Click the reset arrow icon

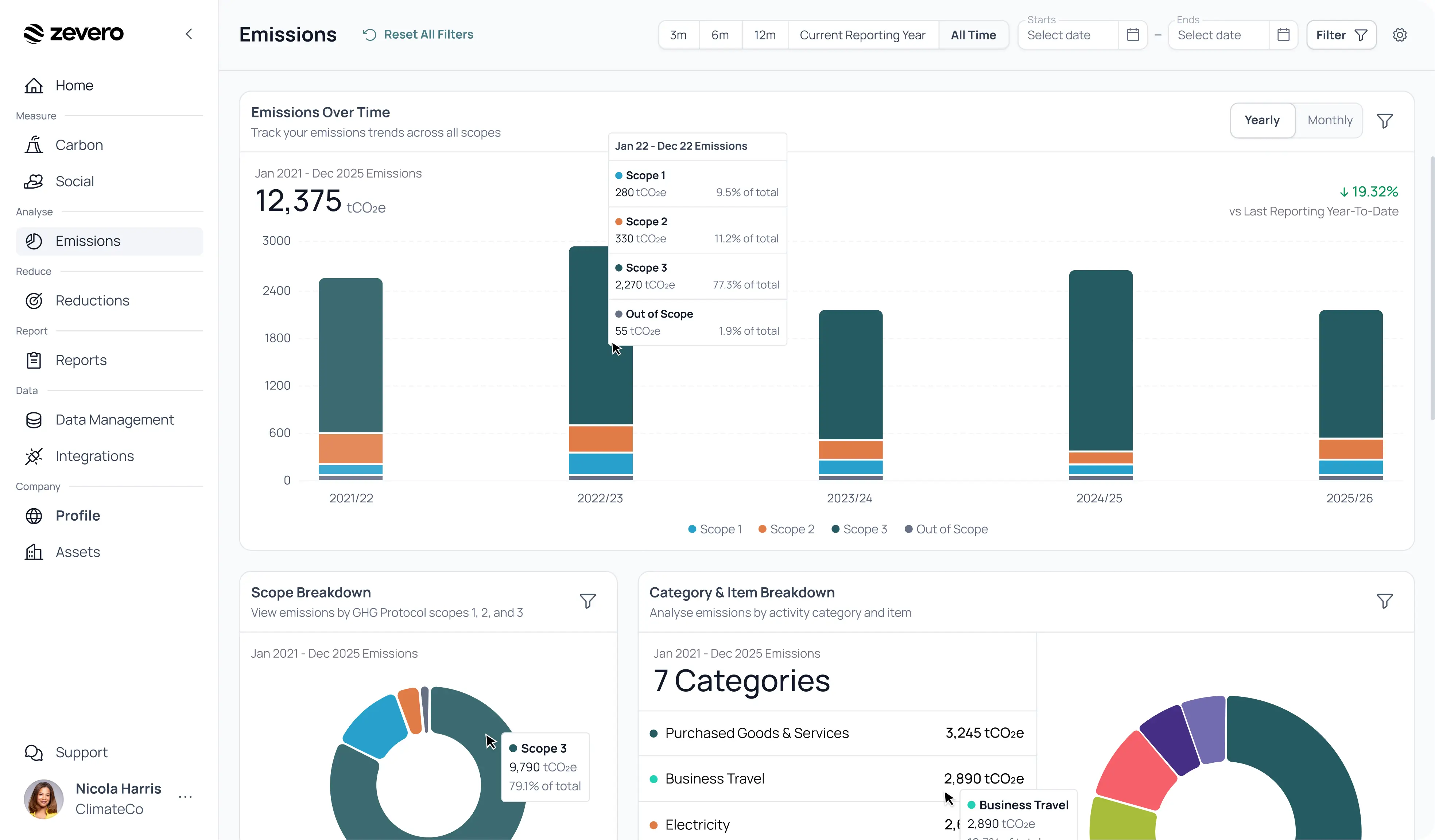coord(369,35)
